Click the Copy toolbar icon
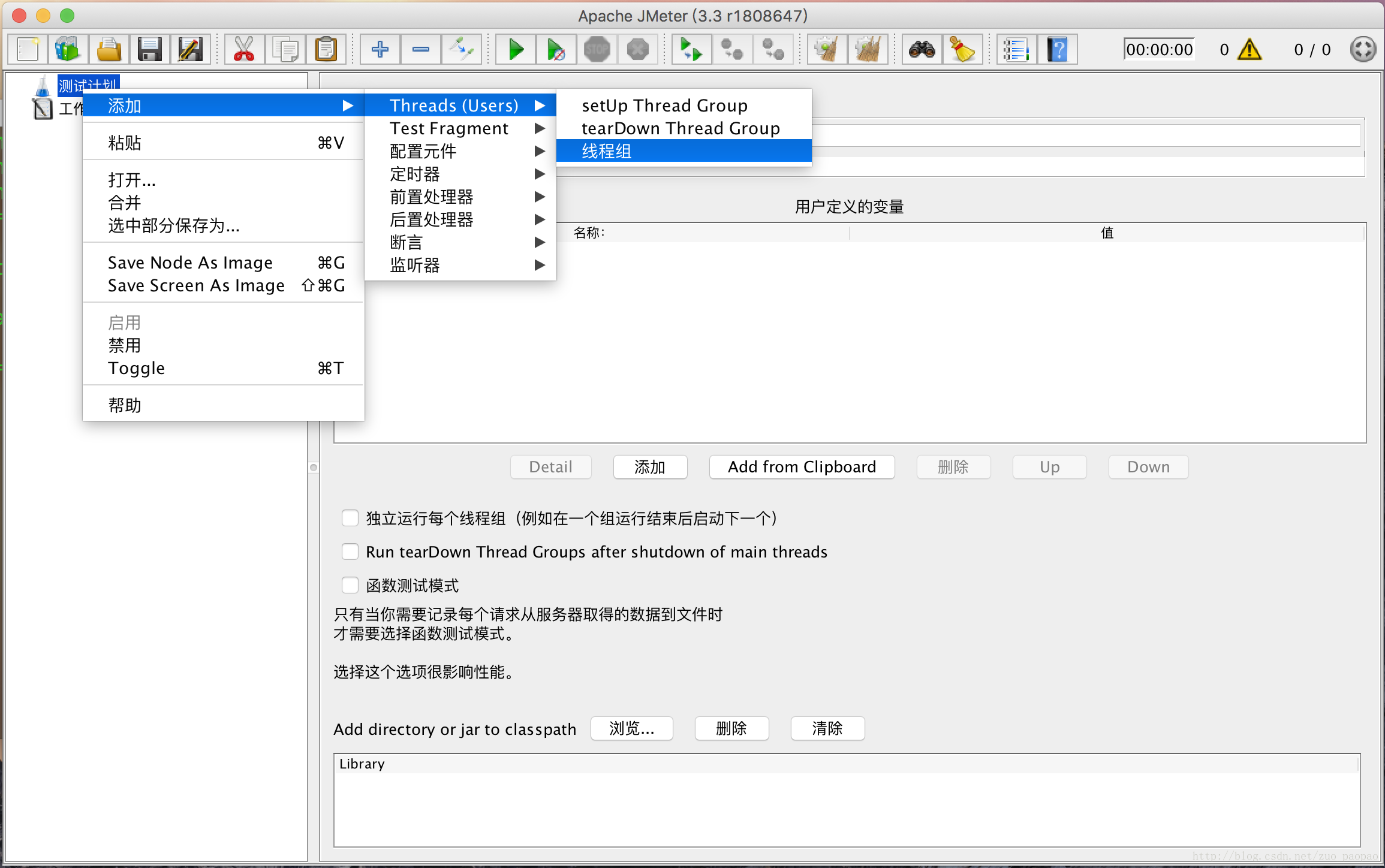 pyautogui.click(x=285, y=49)
